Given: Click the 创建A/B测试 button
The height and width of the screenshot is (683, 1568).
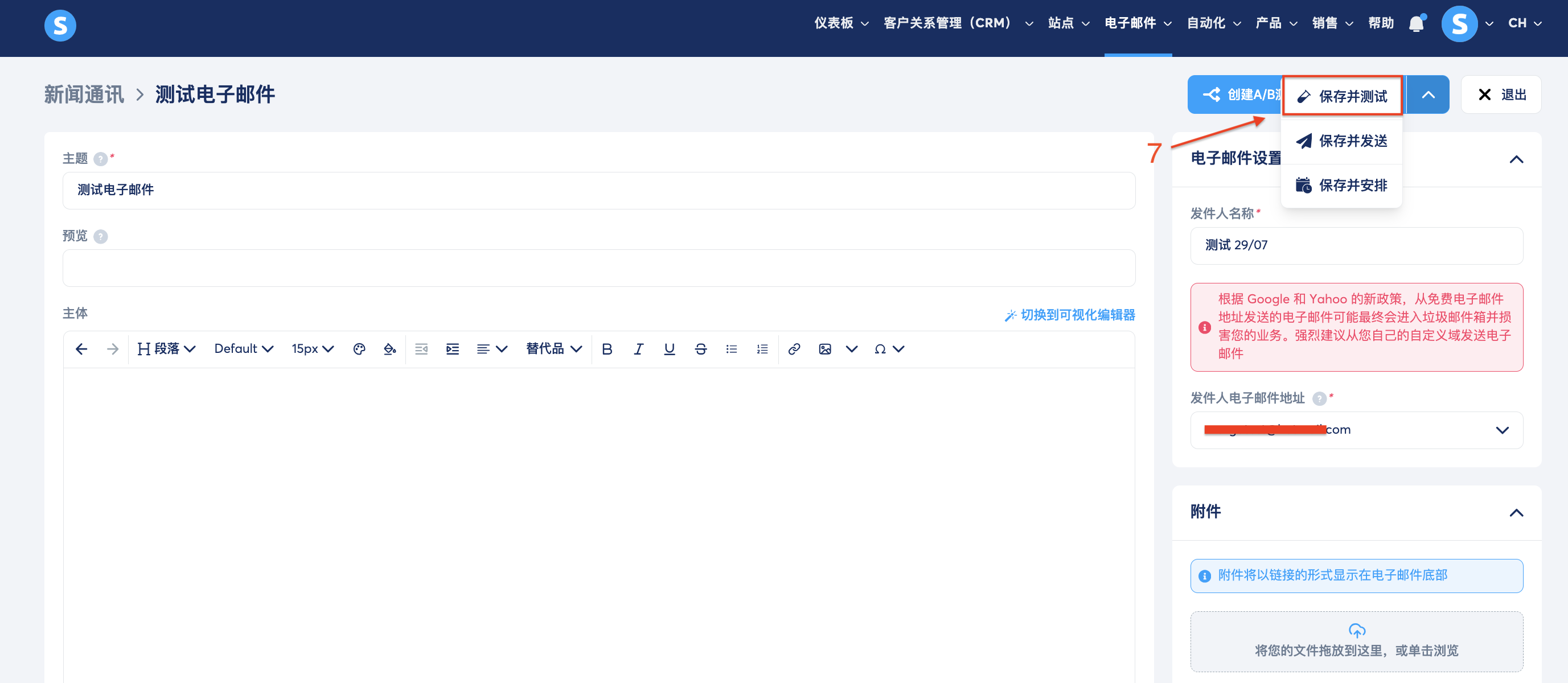Looking at the screenshot, I should (1235, 94).
